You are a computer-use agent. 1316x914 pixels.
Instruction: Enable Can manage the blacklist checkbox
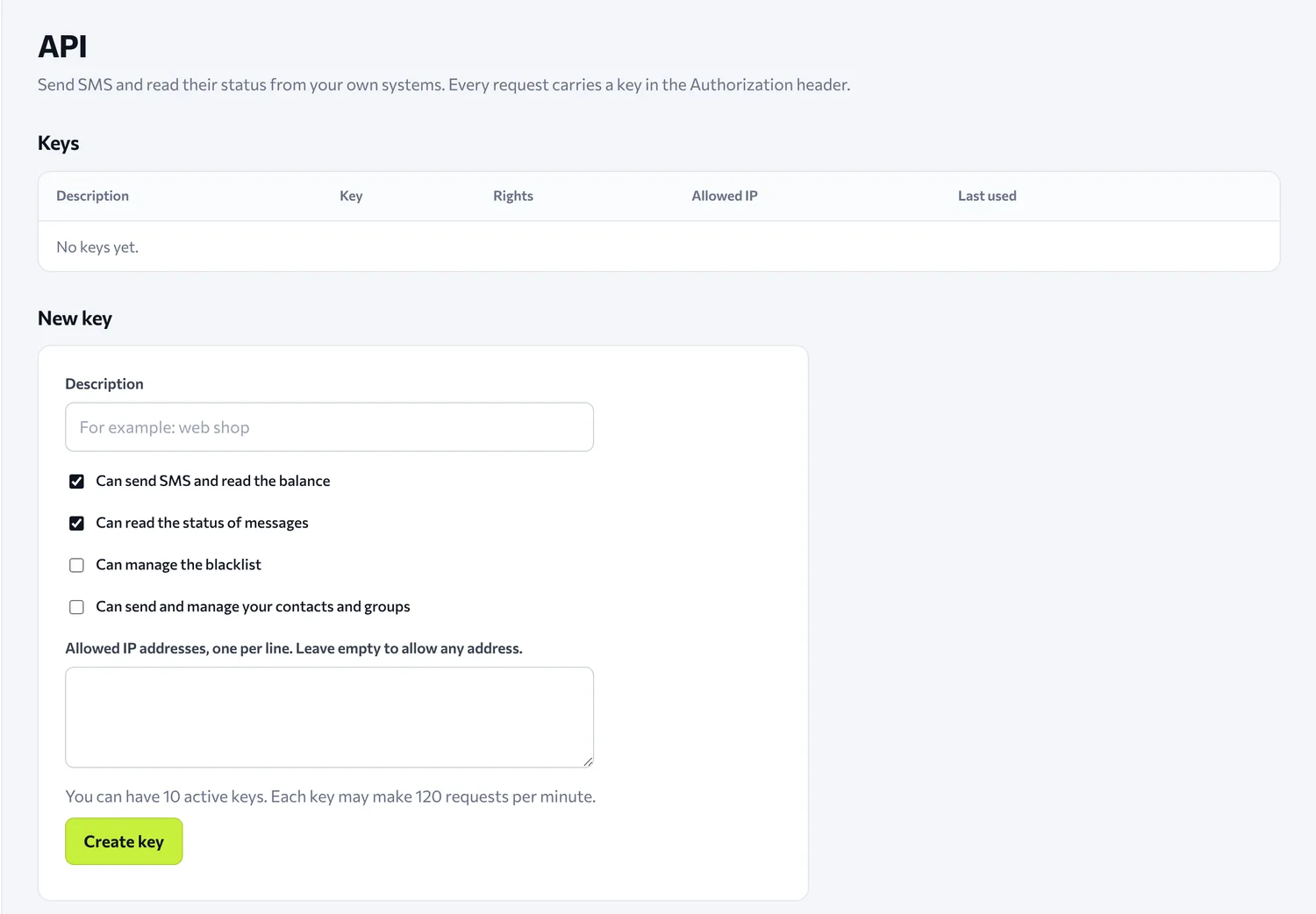pyautogui.click(x=76, y=566)
